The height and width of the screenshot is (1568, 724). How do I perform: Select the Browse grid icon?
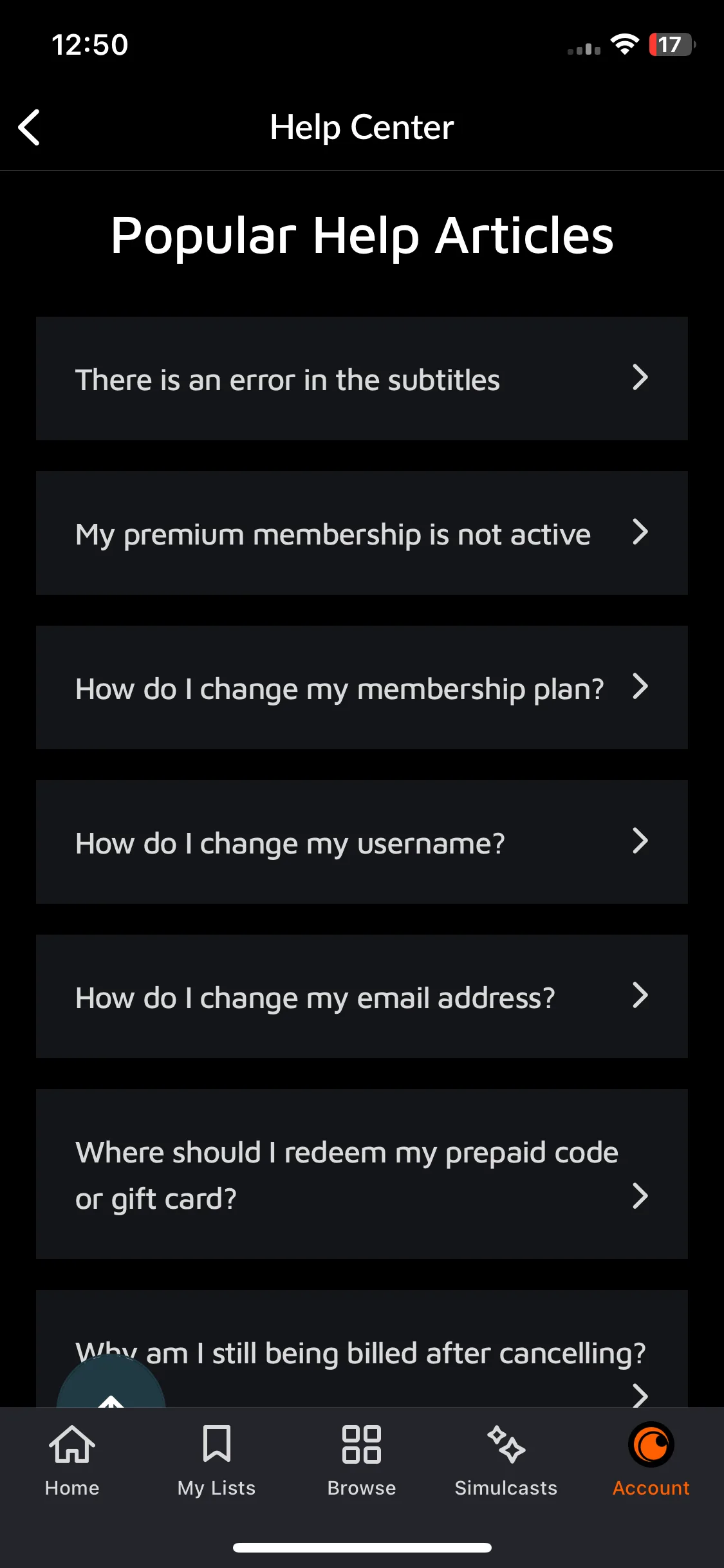pos(362,1444)
